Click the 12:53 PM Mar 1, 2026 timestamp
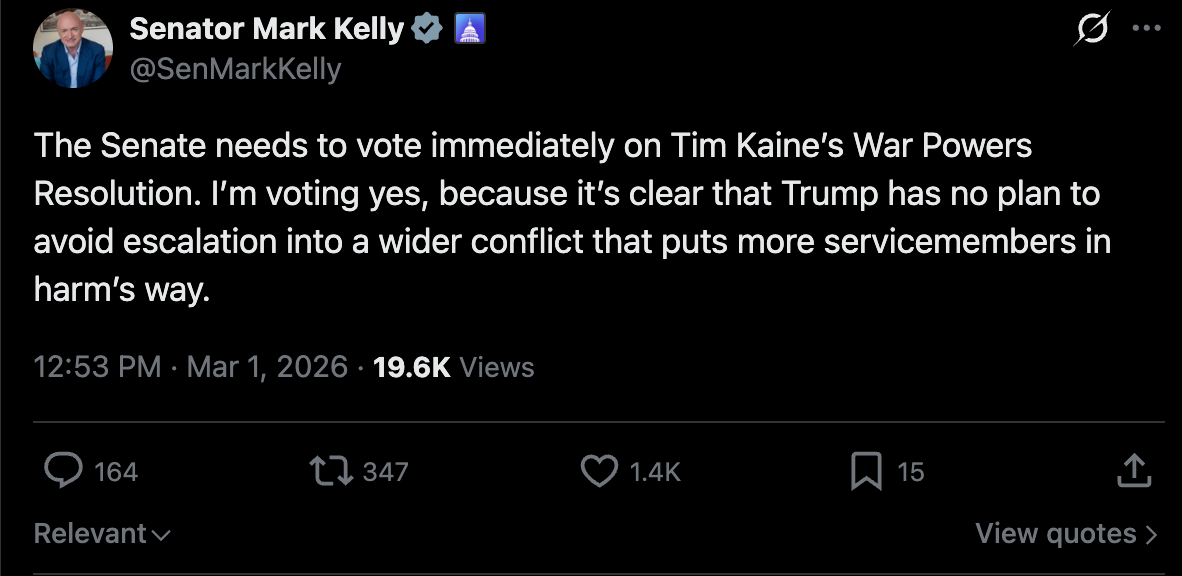The height and width of the screenshot is (576, 1182). click(190, 367)
